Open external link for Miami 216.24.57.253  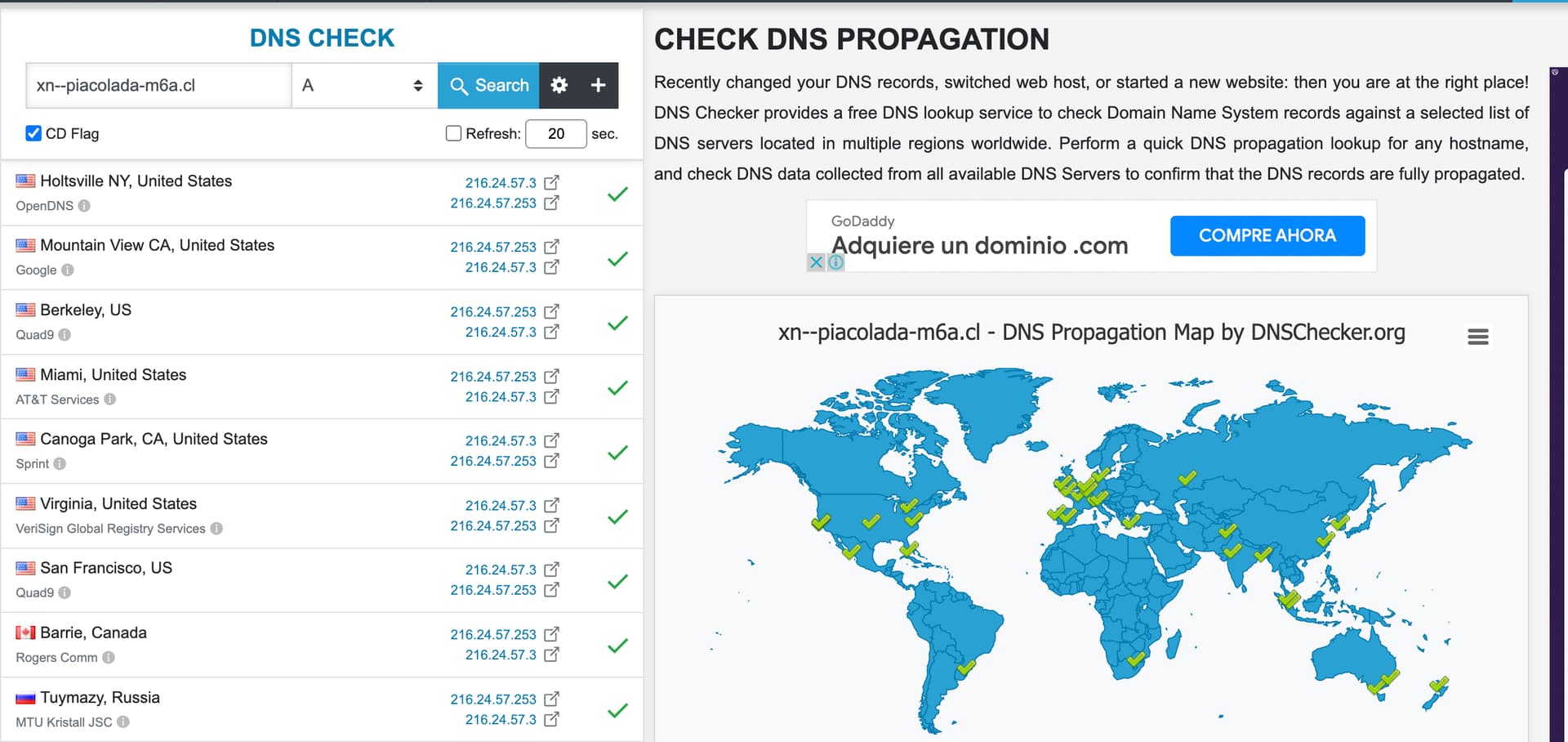[552, 376]
